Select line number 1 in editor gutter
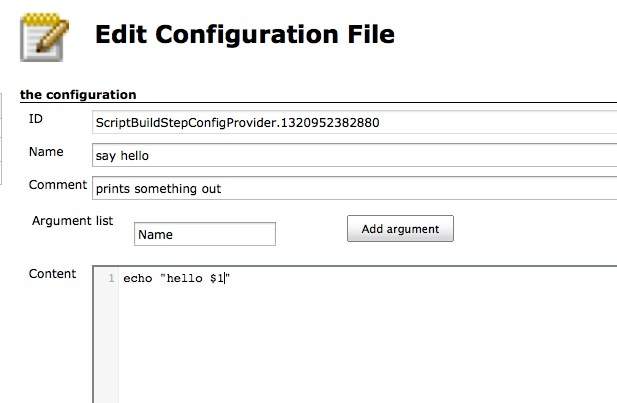Viewport: 617px width, 403px height. (x=111, y=278)
